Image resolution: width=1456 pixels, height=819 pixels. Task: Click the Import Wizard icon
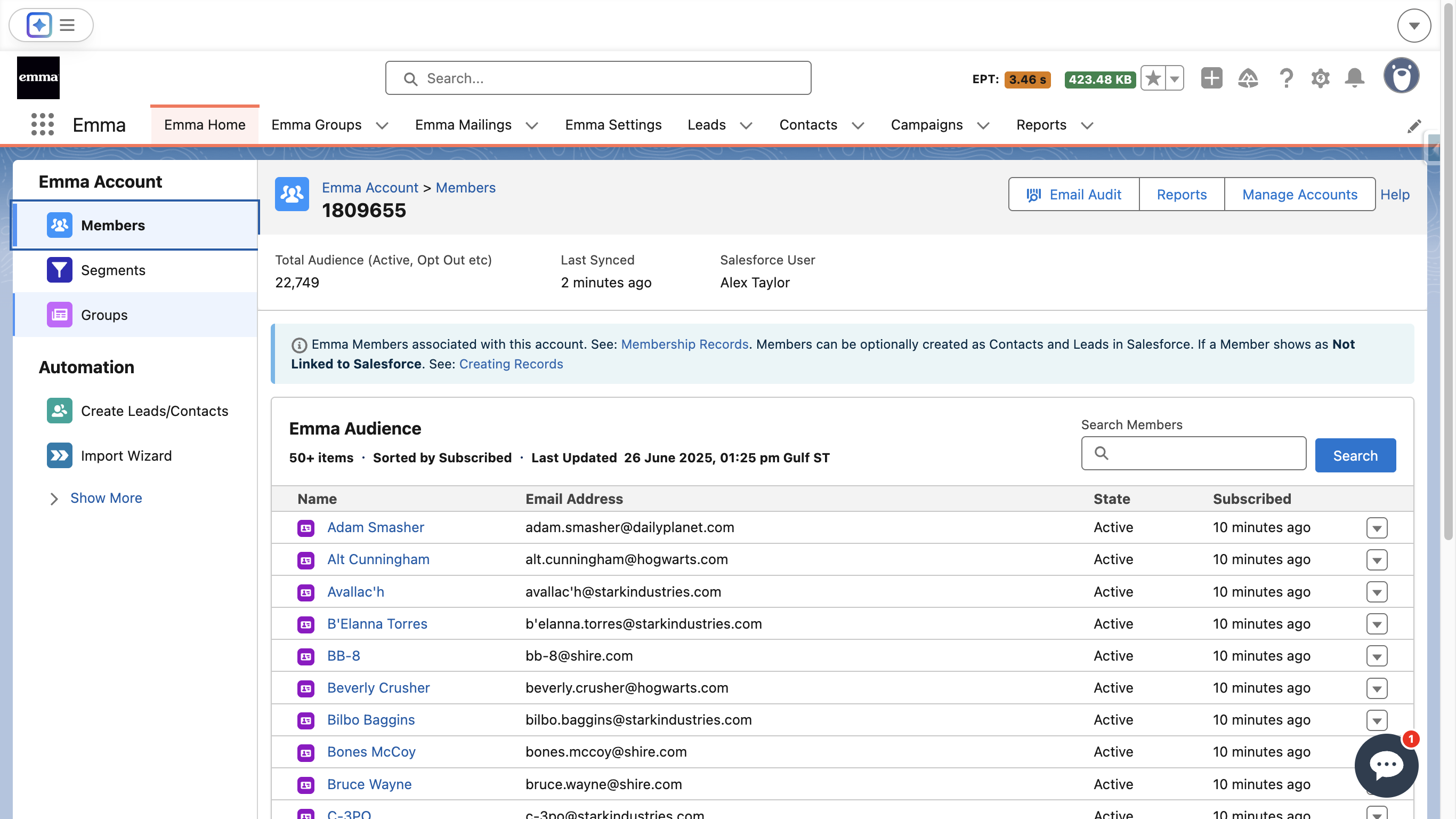point(59,455)
